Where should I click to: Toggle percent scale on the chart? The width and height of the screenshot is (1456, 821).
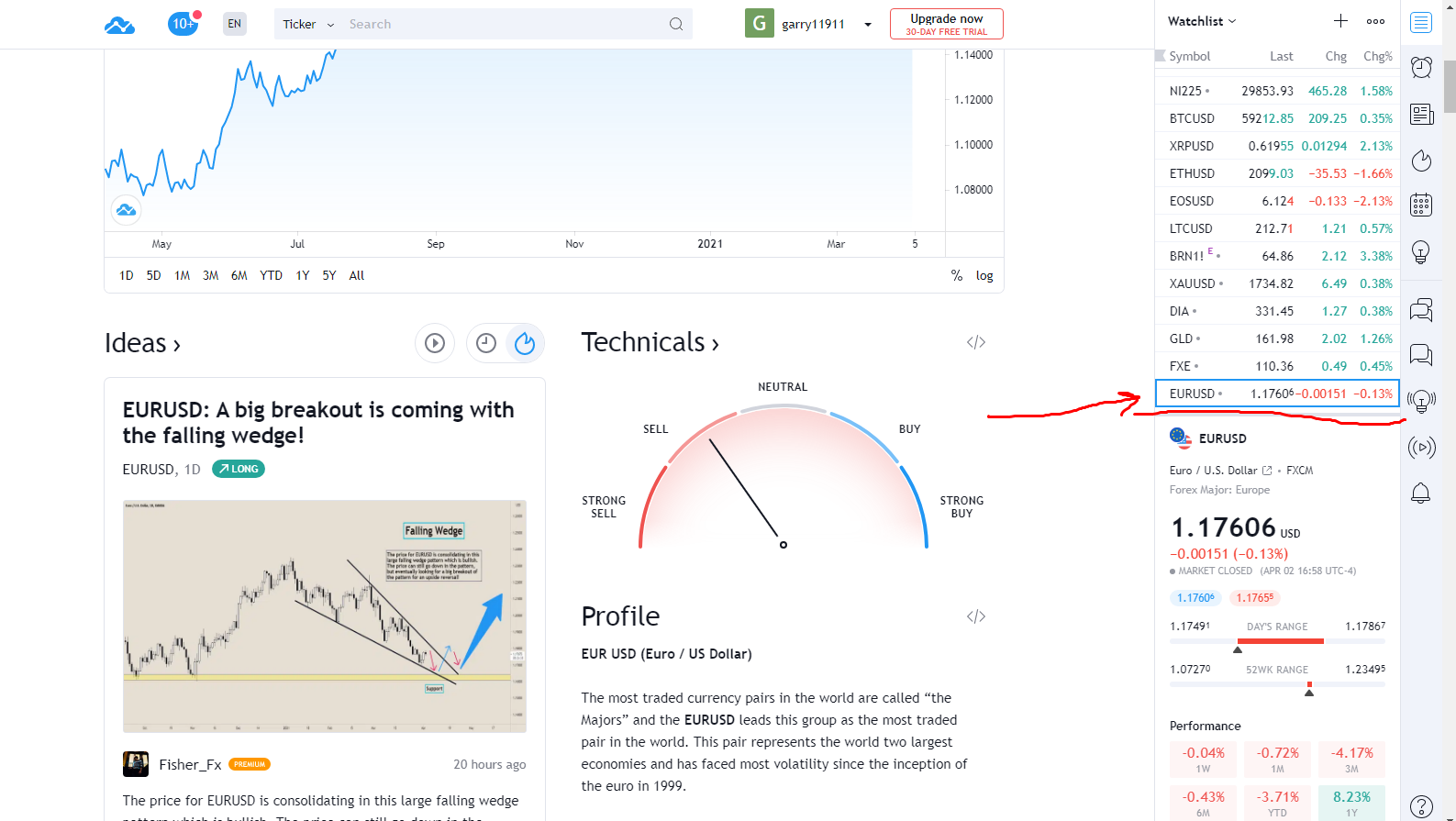[x=957, y=275]
